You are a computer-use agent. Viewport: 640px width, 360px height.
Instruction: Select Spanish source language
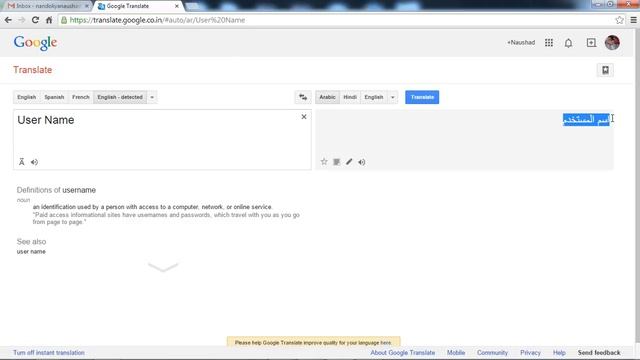point(54,97)
